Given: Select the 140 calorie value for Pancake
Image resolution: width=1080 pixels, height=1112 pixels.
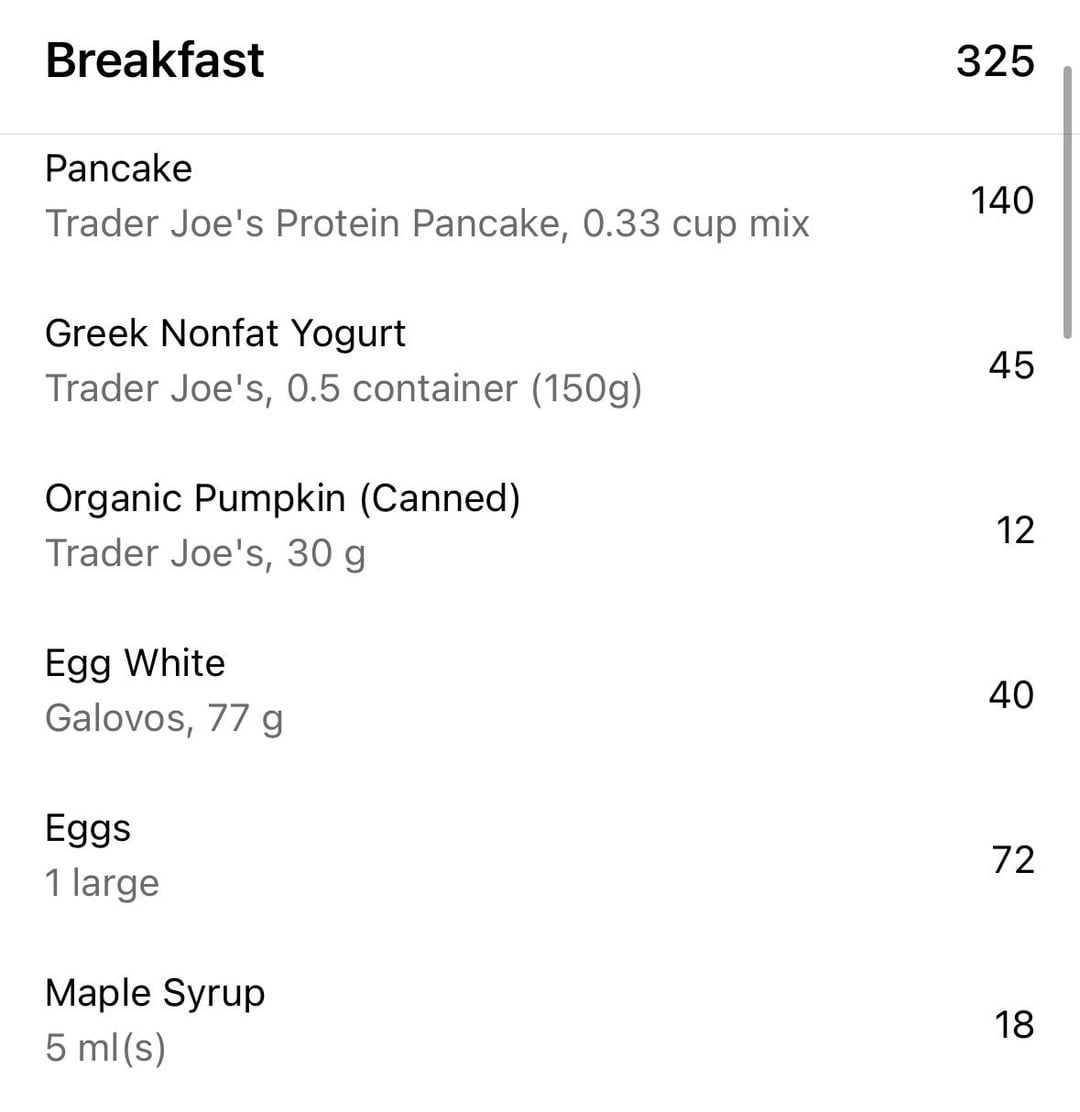Looking at the screenshot, I should pyautogui.click(x=1002, y=201).
